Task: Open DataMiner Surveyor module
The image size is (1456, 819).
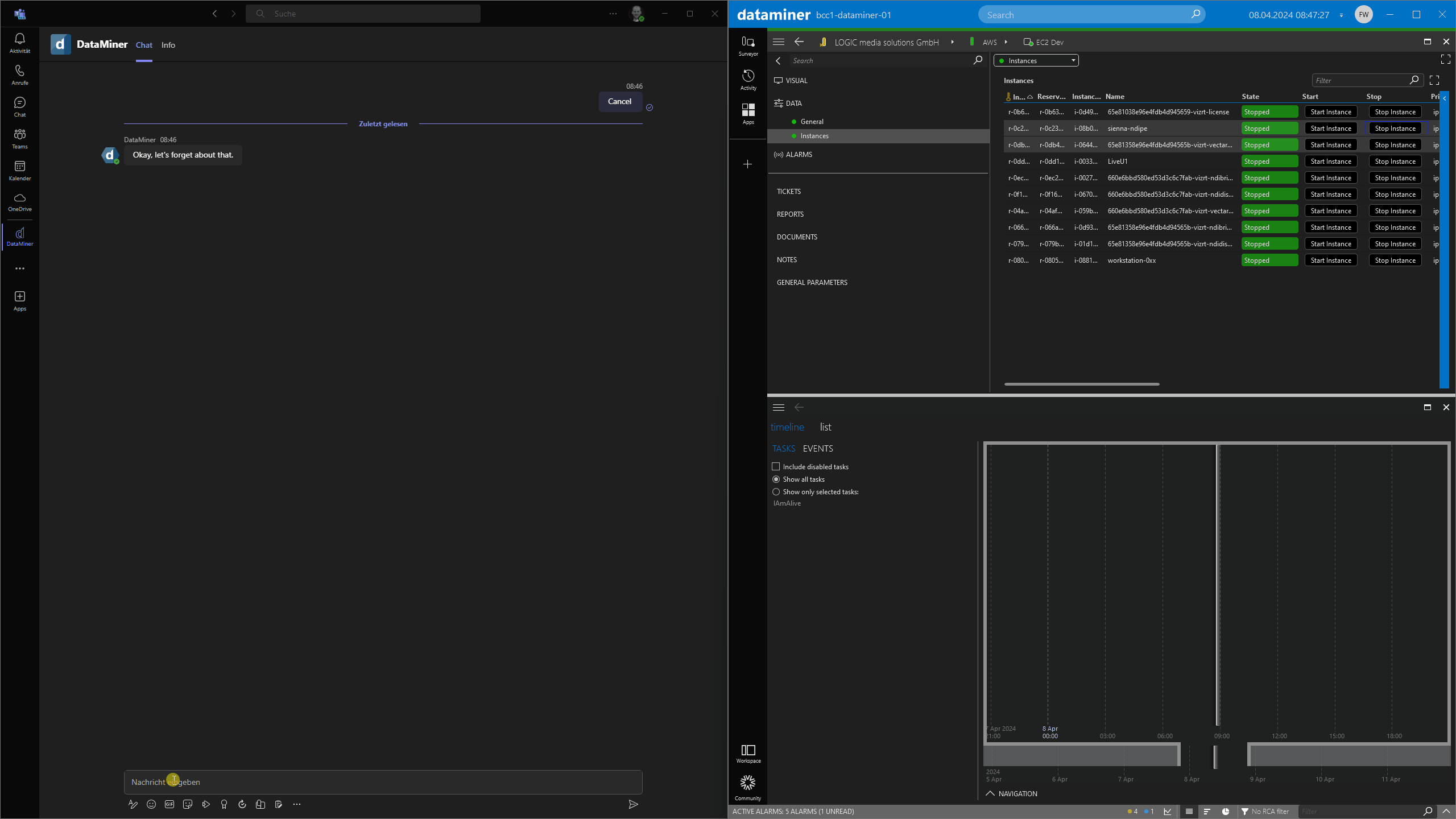Action: tap(748, 45)
